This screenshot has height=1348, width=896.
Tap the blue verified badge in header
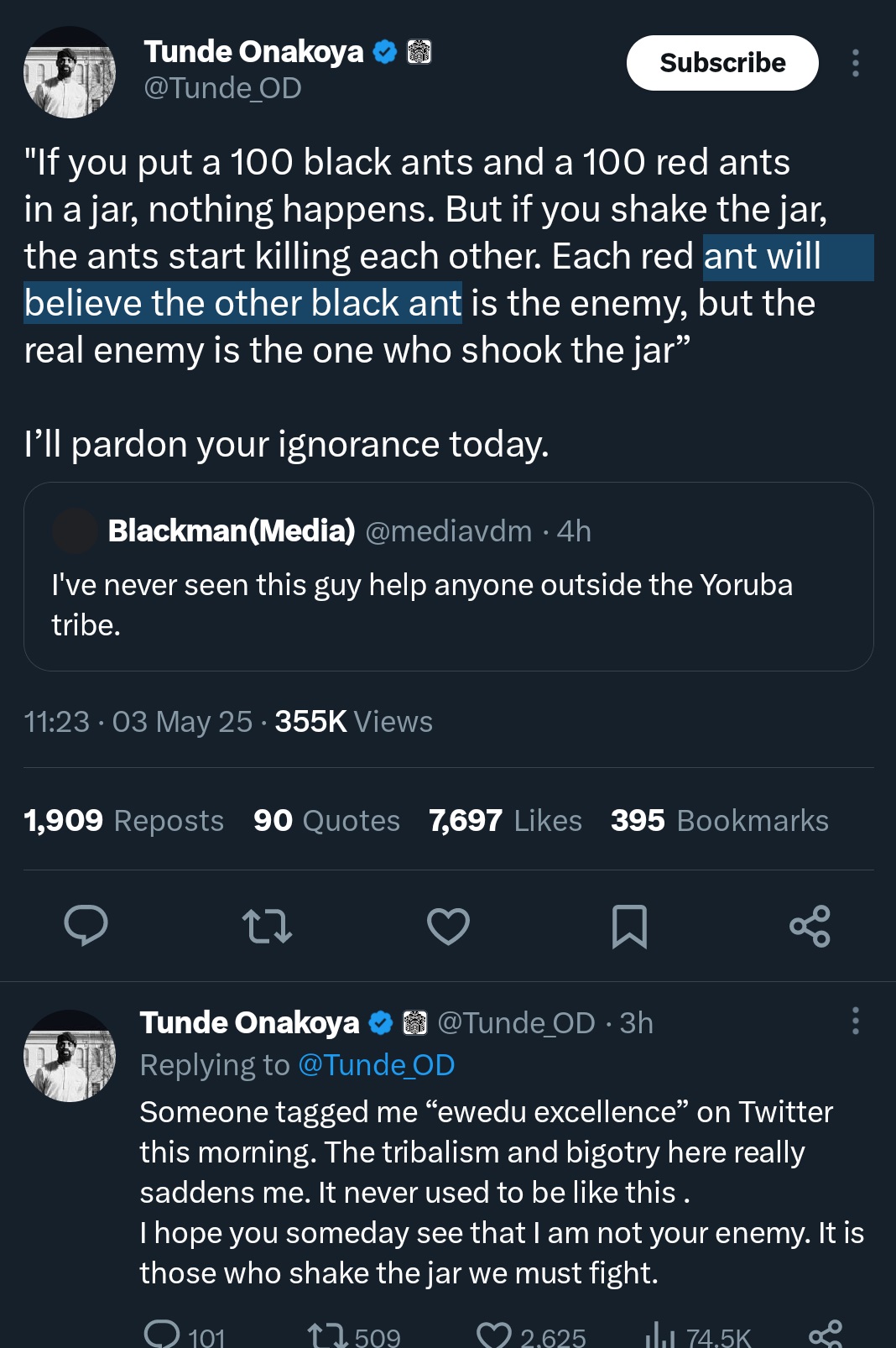[x=384, y=52]
